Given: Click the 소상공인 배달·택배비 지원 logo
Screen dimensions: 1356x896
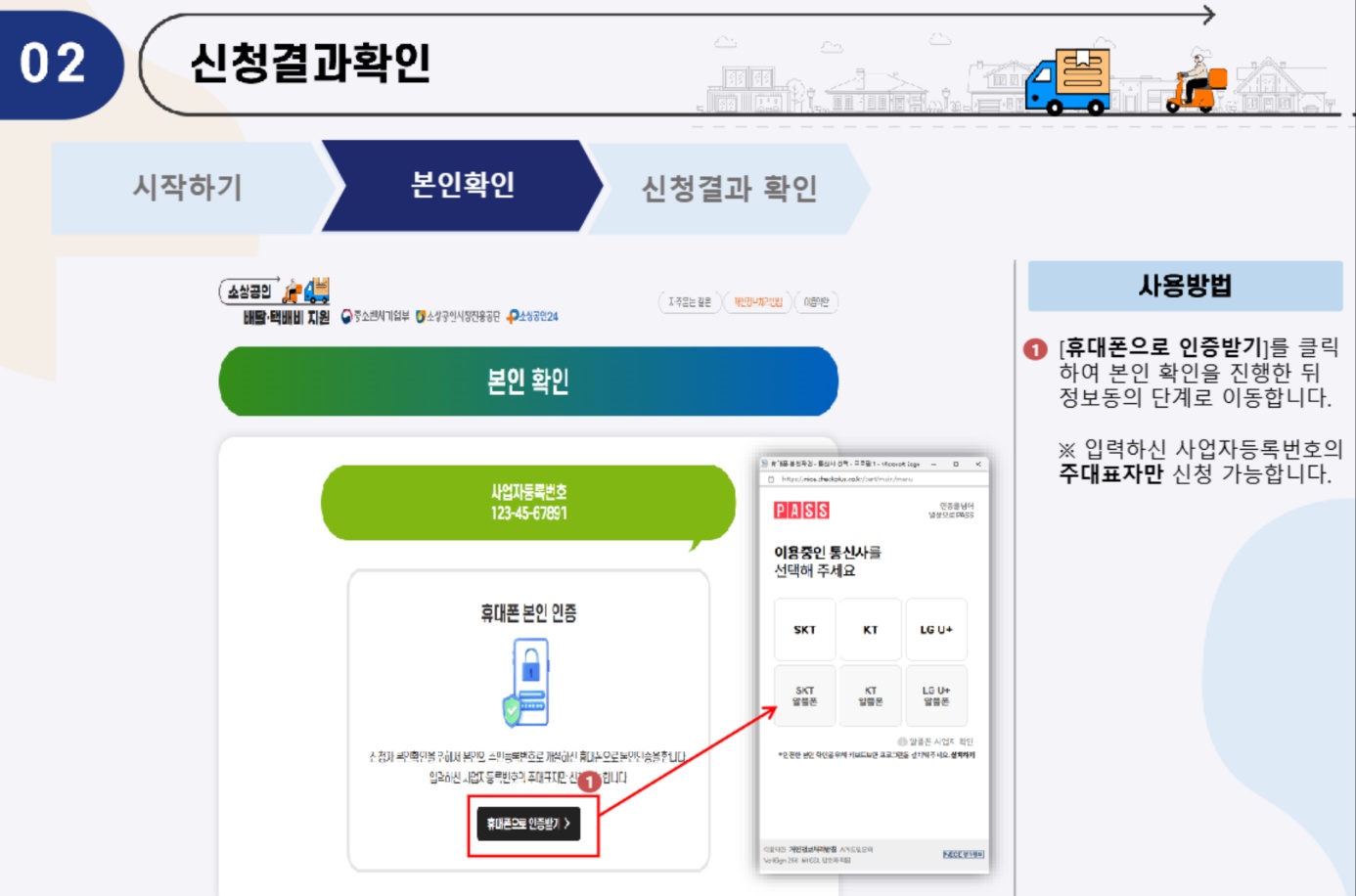Looking at the screenshot, I should coord(275,301).
